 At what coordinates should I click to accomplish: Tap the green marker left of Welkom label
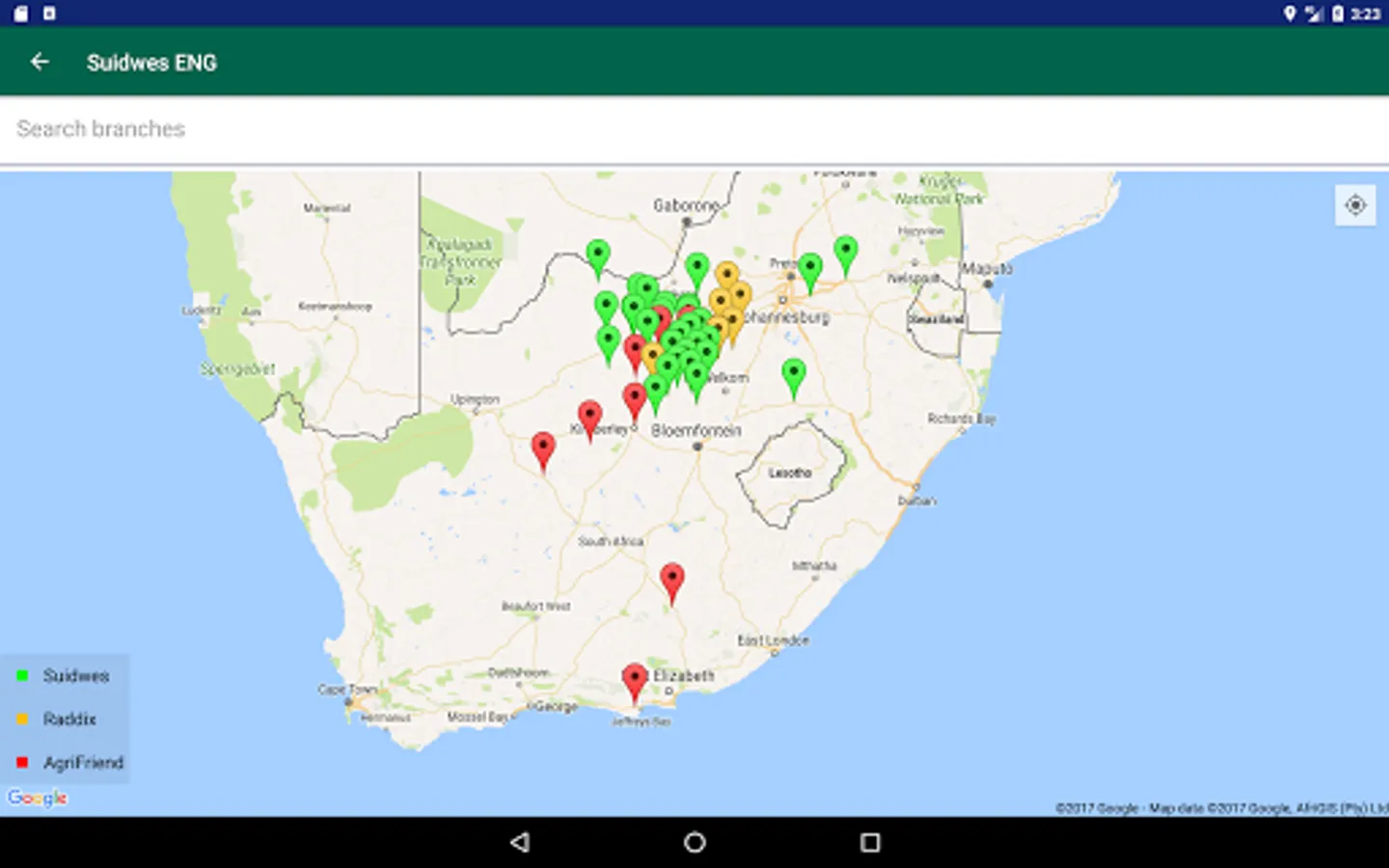696,381
